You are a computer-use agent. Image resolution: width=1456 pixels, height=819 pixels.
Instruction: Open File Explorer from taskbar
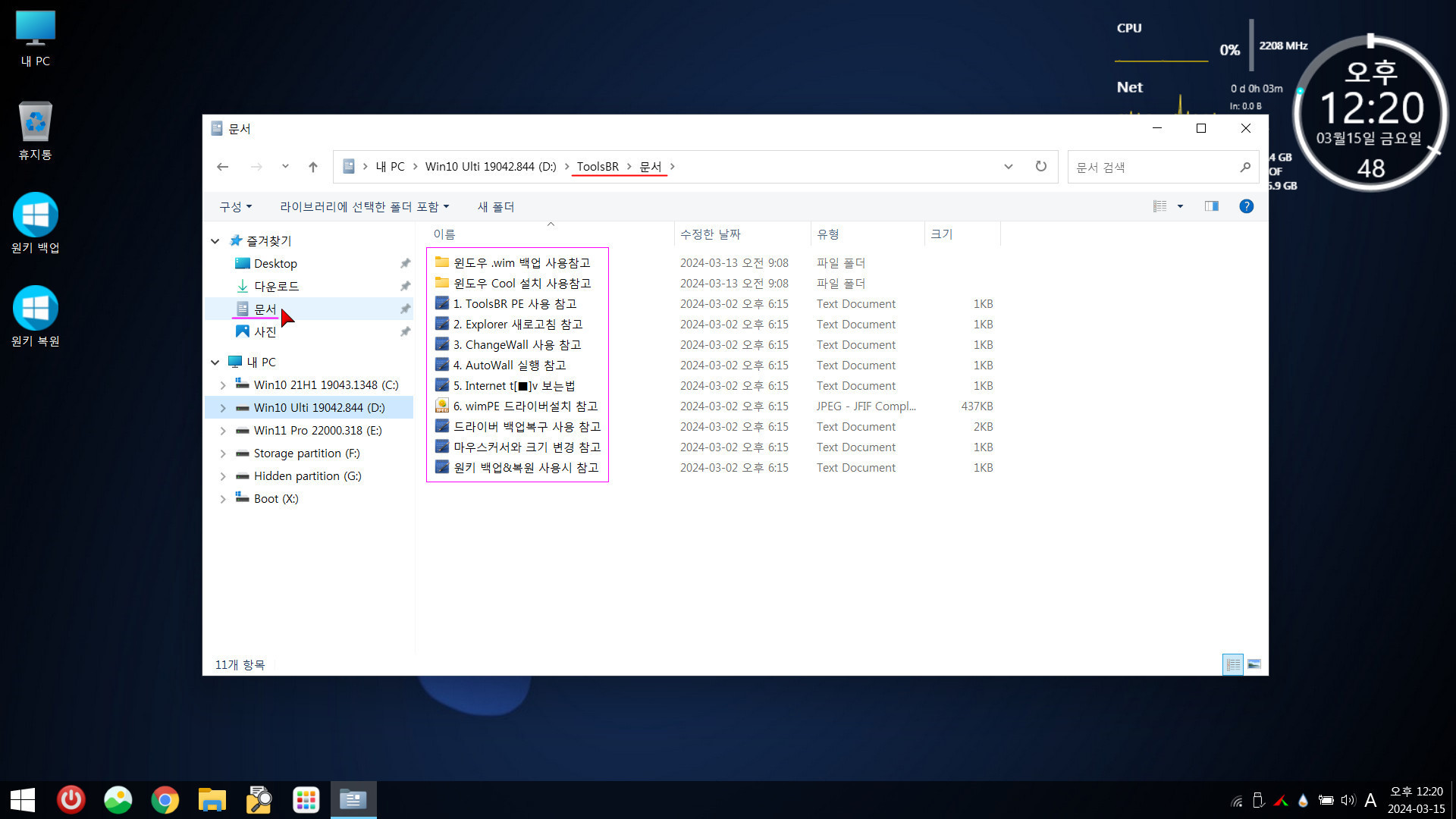point(212,800)
